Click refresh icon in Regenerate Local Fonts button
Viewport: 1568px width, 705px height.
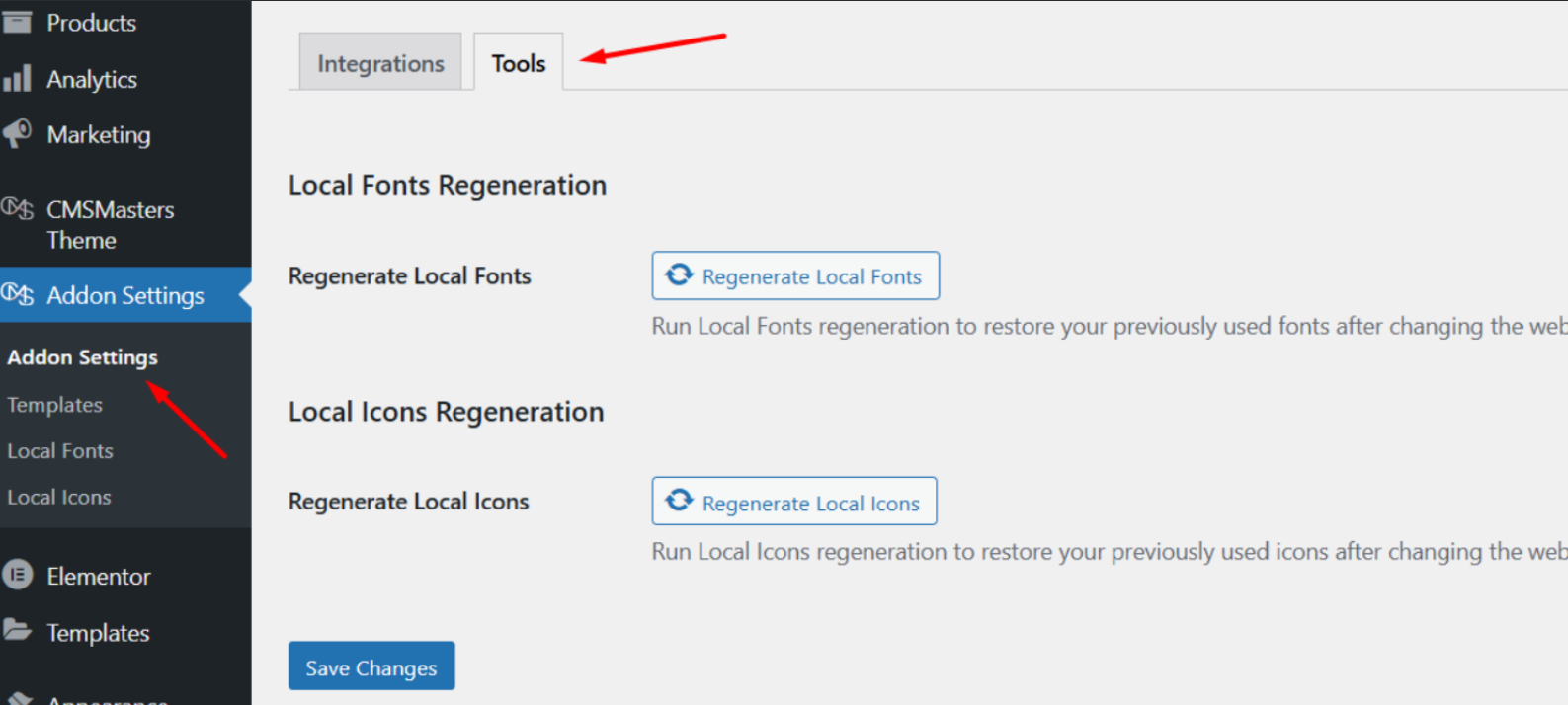pyautogui.click(x=679, y=275)
